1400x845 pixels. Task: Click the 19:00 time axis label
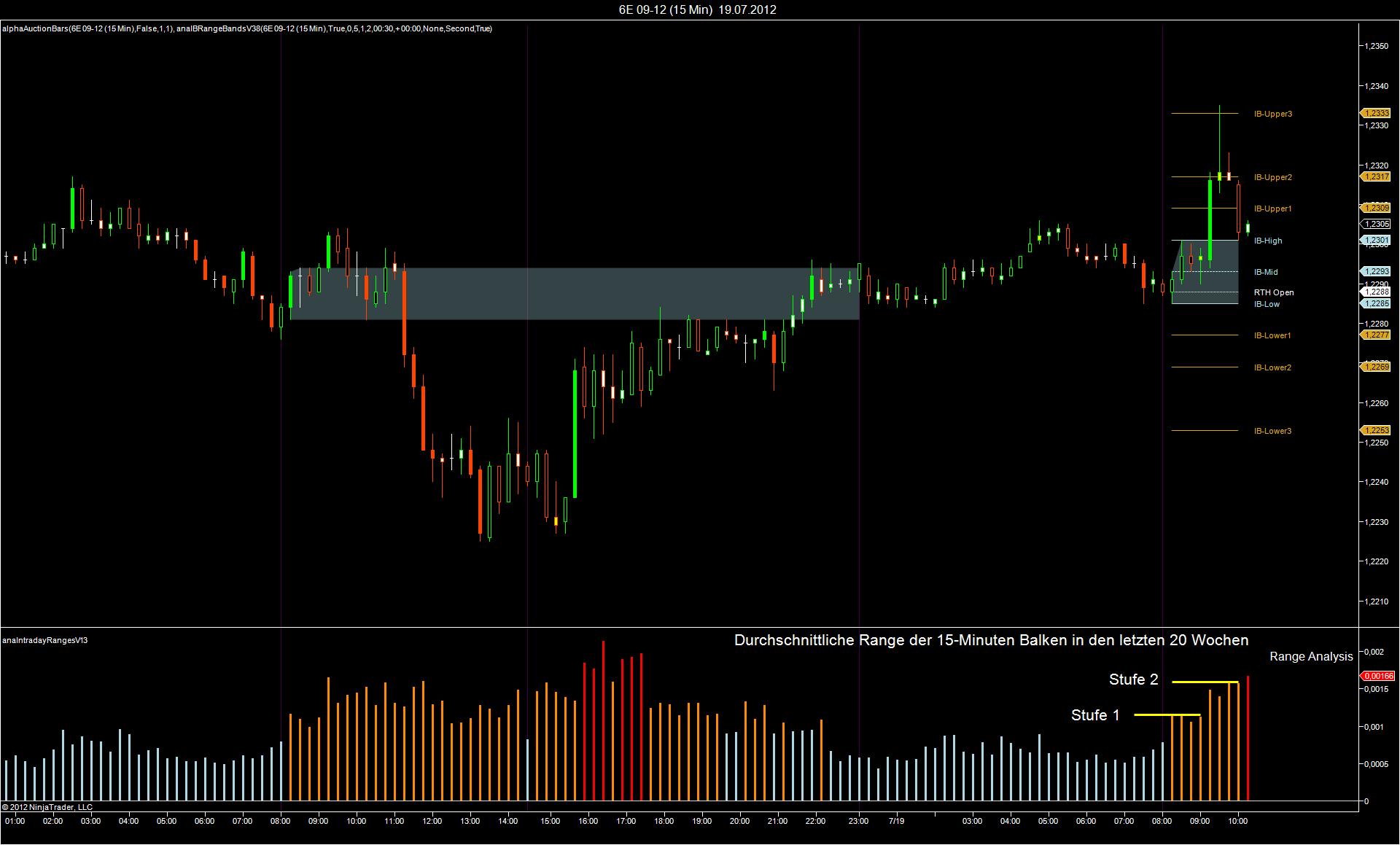click(x=702, y=821)
